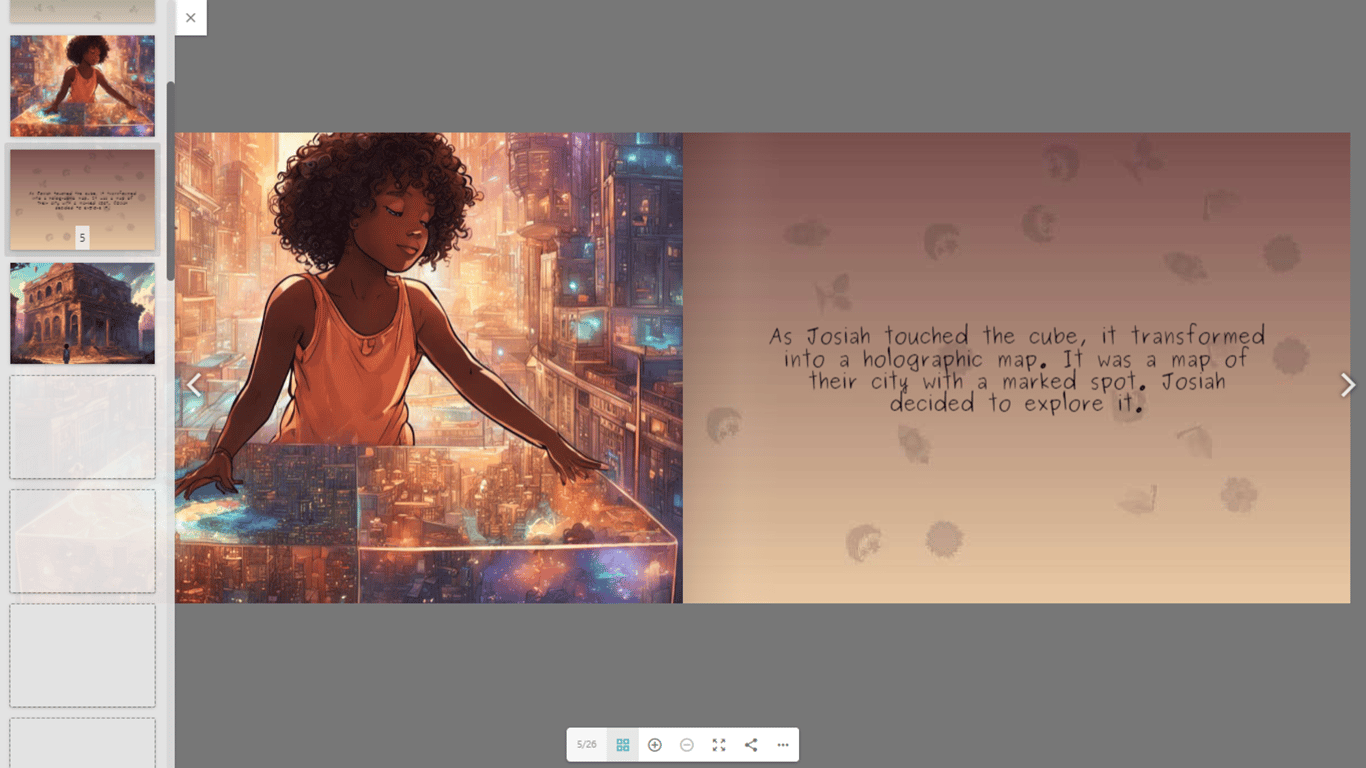
Task: Flip to the next page
Action: click(x=1347, y=384)
